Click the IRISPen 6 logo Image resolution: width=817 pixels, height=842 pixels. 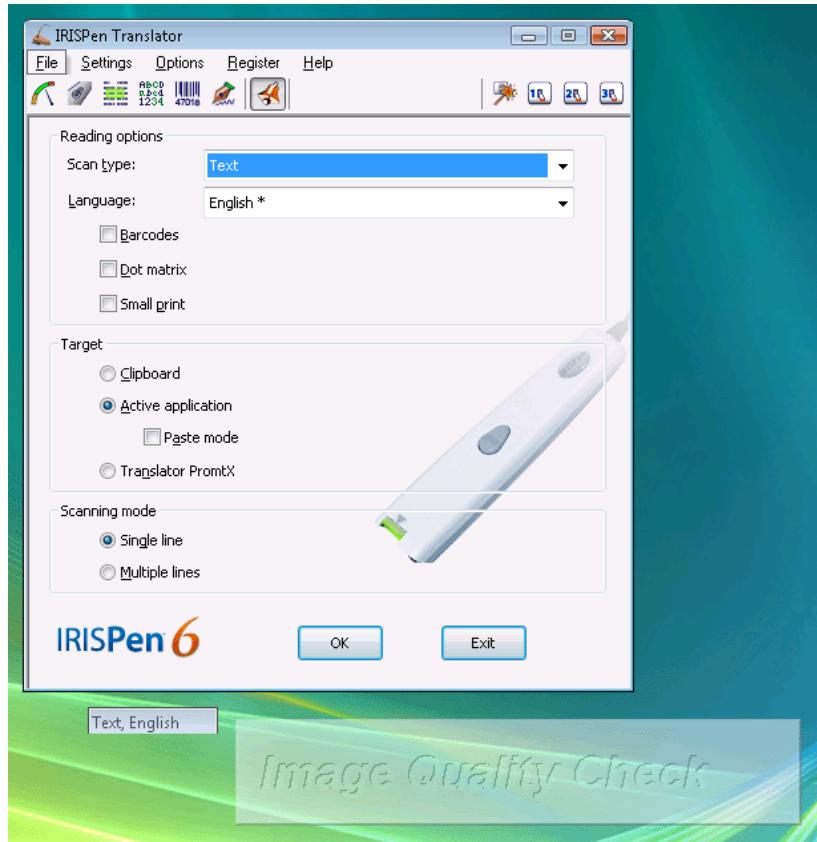coord(128,638)
